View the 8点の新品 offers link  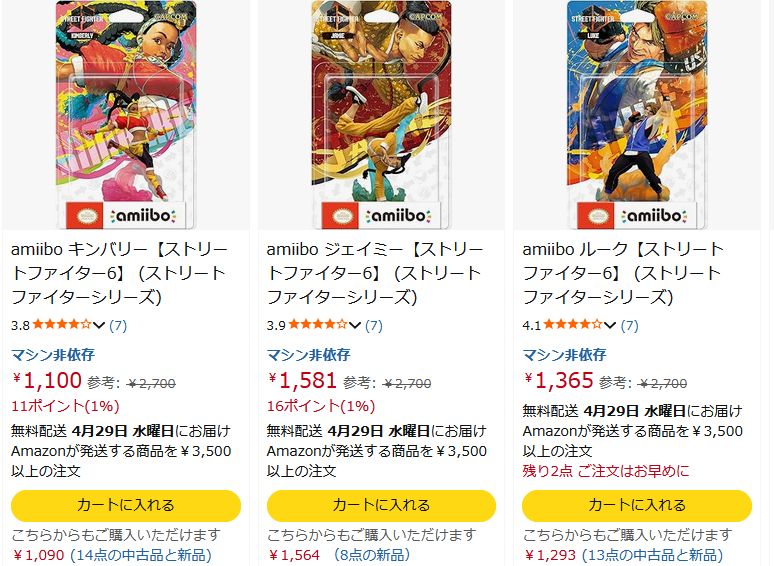(x=372, y=555)
